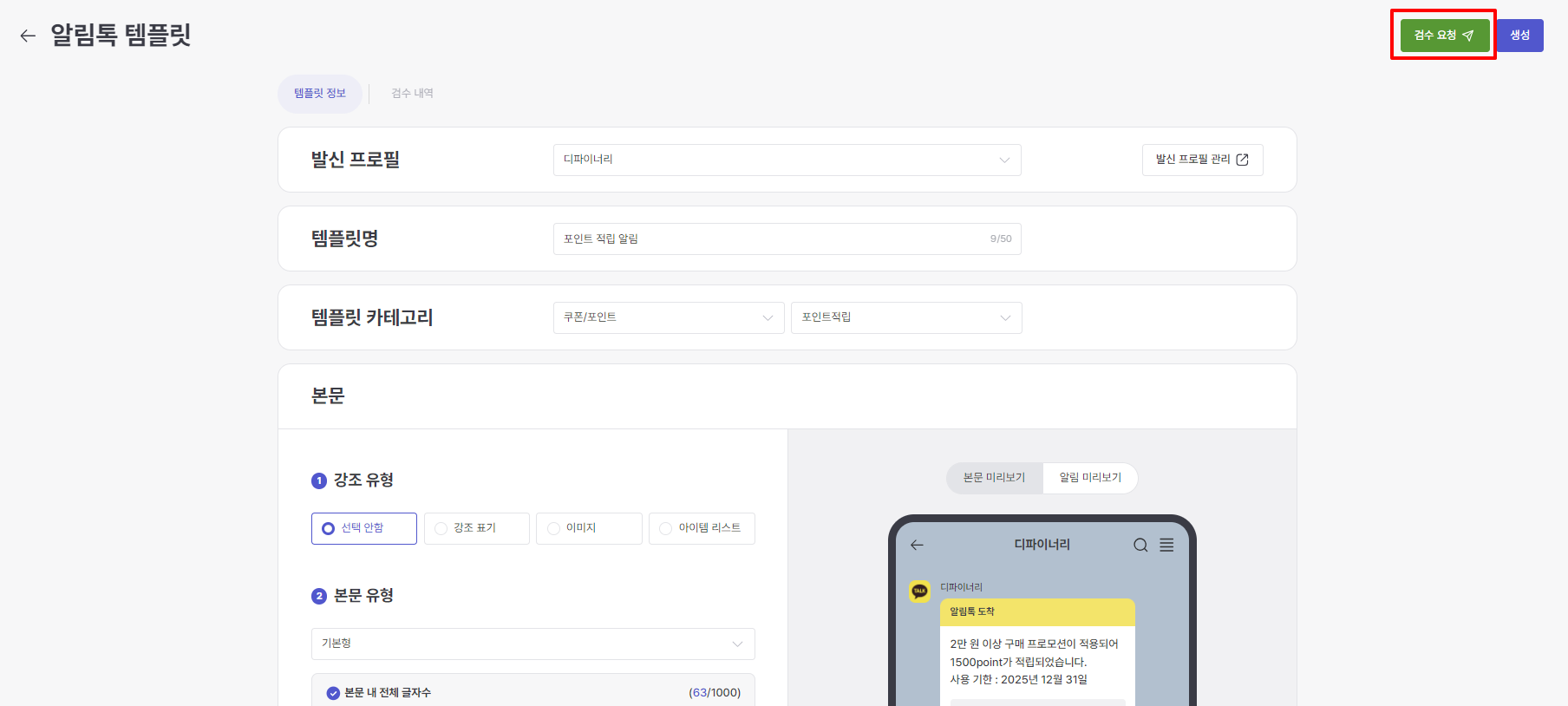This screenshot has height=706, width=1568.
Task: Open the 검수 내역 tab
Action: [412, 94]
